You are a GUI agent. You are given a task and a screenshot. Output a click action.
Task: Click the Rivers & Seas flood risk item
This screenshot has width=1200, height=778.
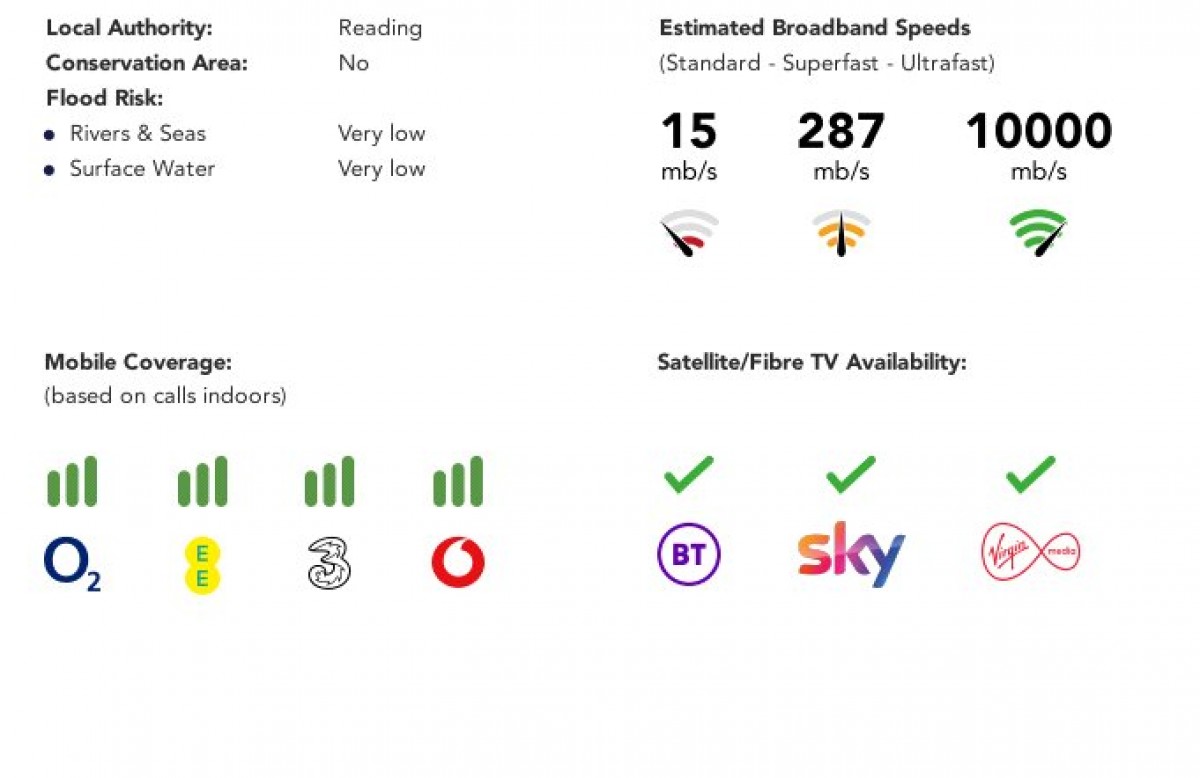[137, 134]
